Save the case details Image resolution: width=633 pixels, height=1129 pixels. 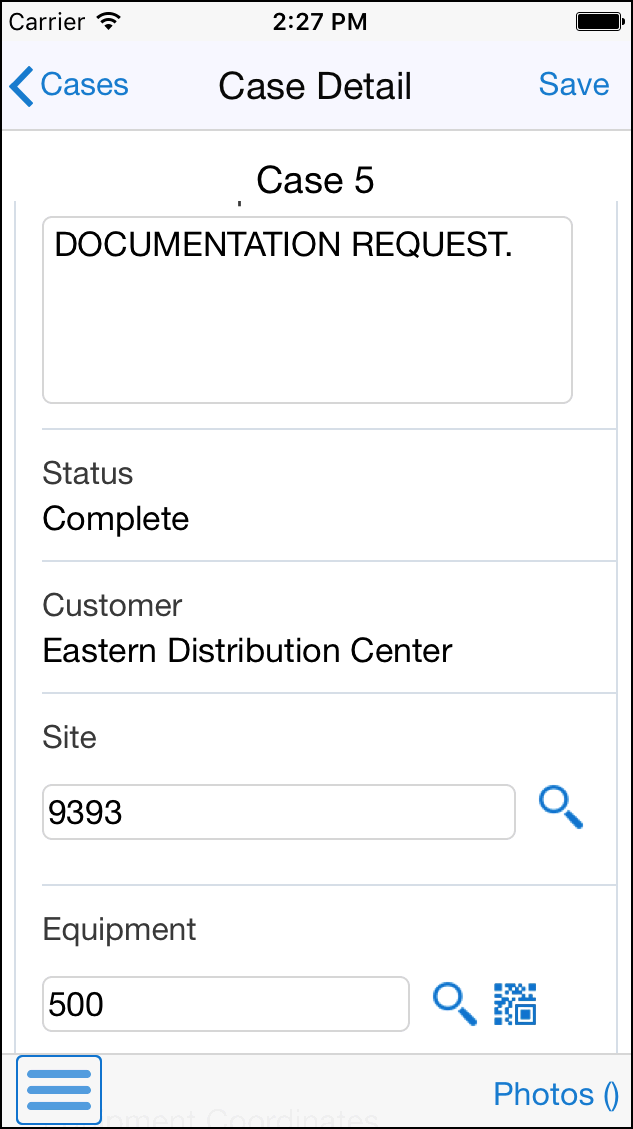point(573,86)
